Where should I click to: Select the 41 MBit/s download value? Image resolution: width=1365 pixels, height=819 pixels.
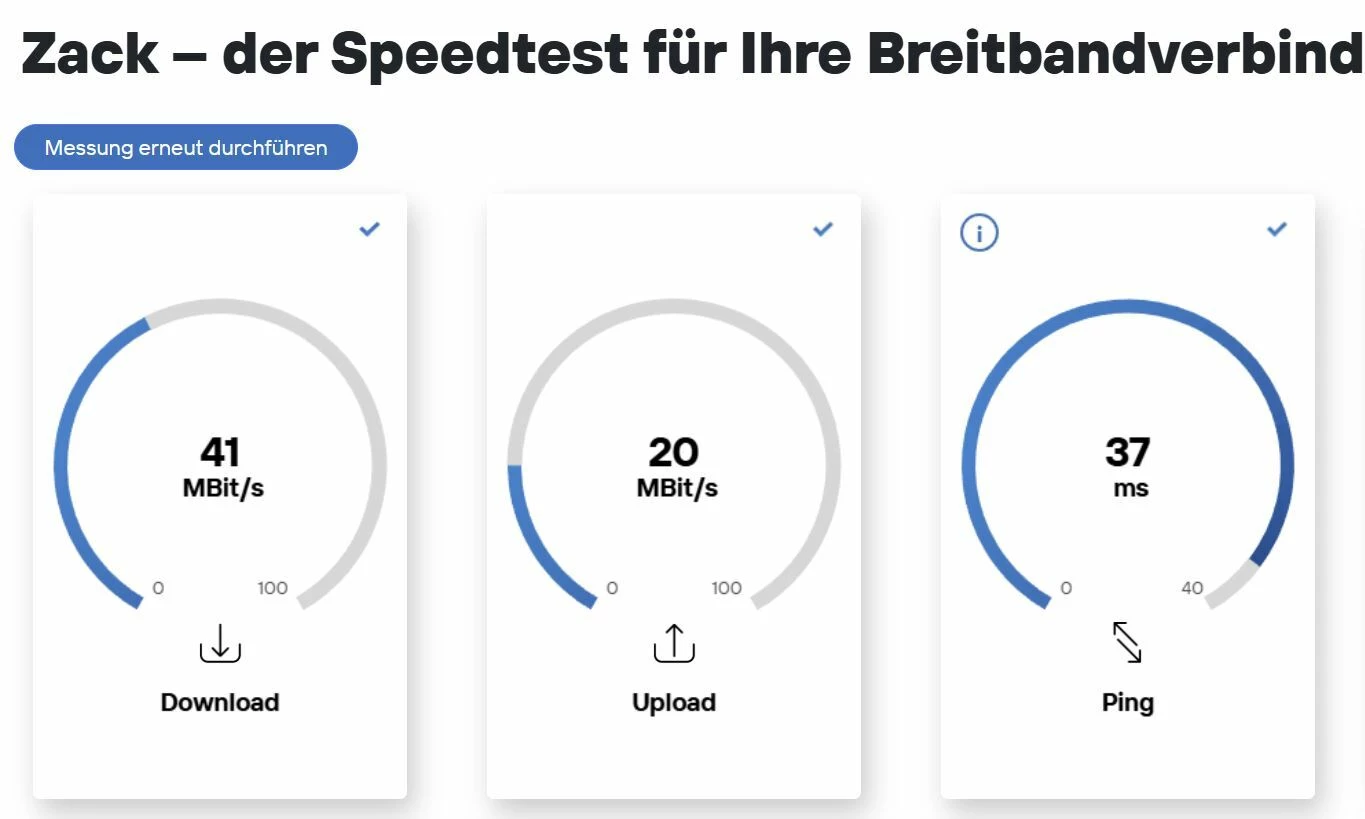click(x=222, y=466)
